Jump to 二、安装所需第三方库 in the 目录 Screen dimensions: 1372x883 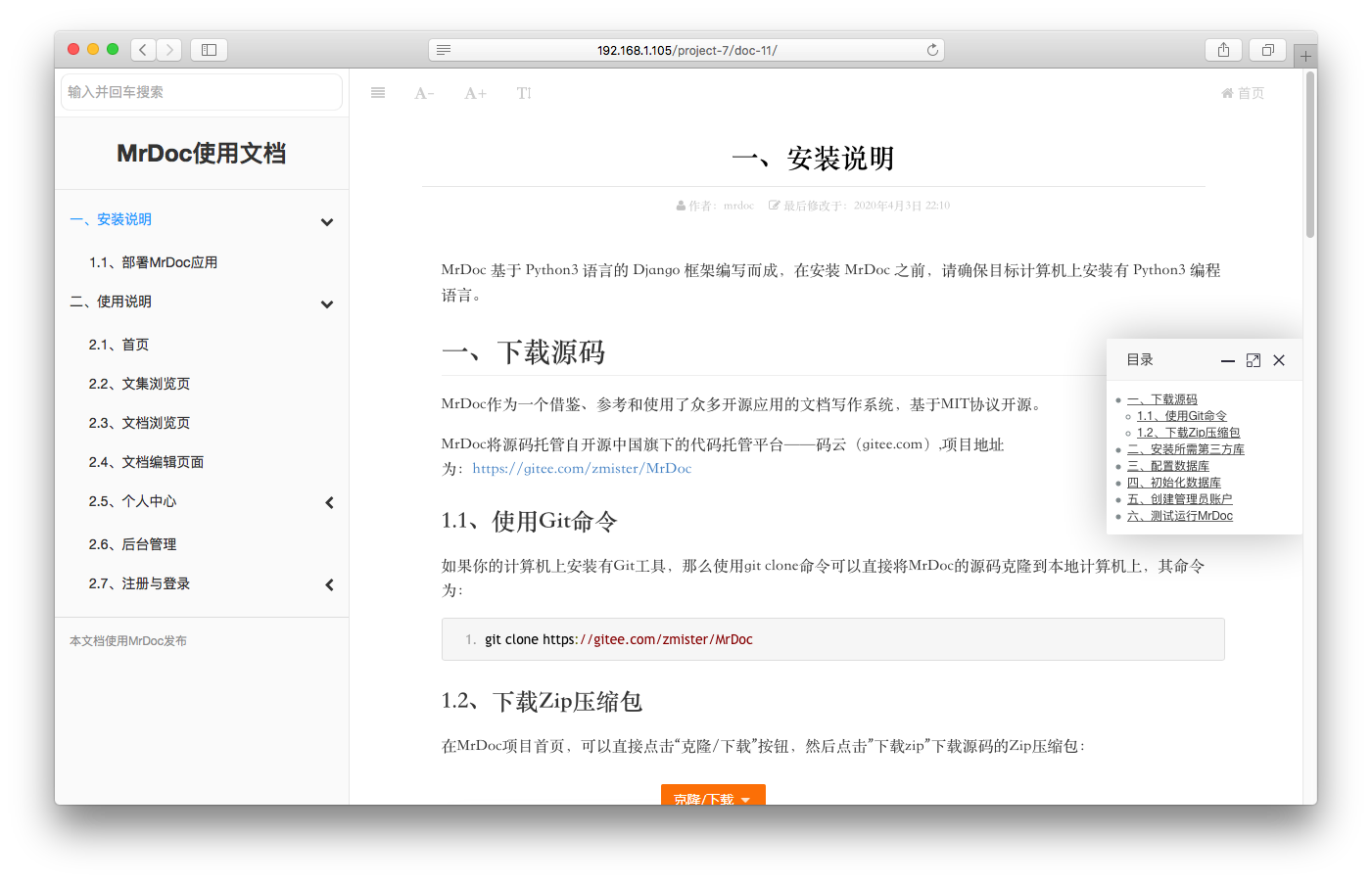(x=1185, y=449)
